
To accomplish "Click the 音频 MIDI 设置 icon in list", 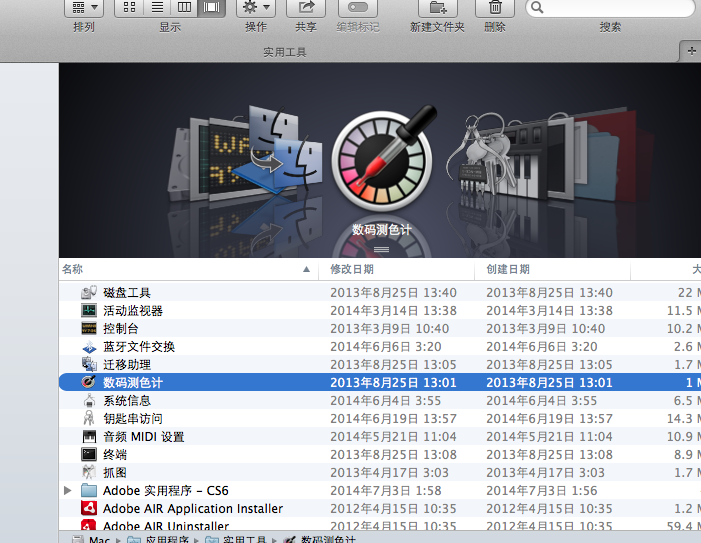I will click(89, 436).
